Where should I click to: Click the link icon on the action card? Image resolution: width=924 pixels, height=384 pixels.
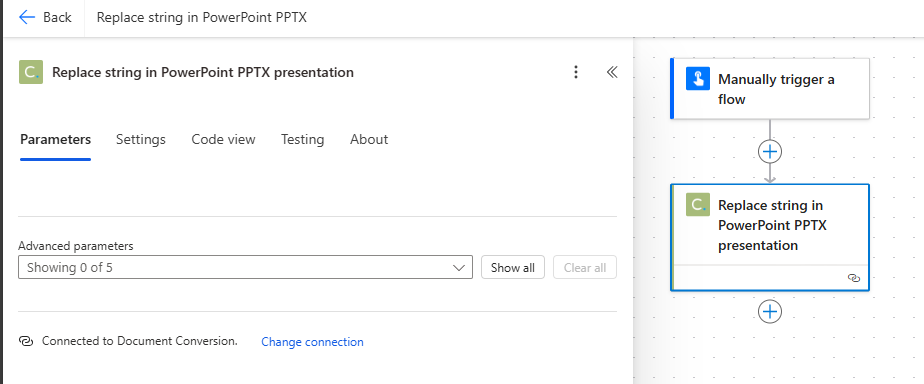coord(854,278)
